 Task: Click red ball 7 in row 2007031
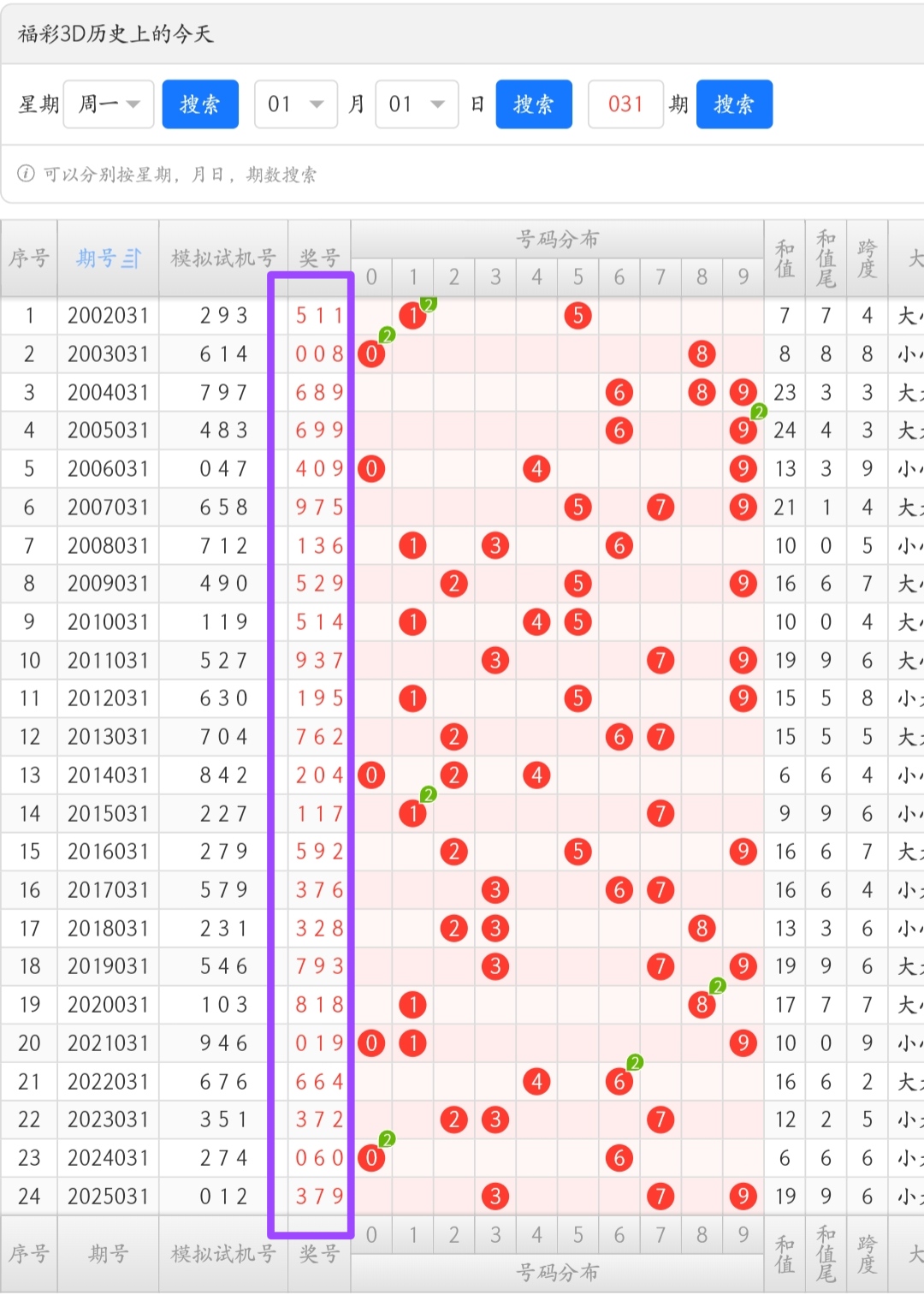click(660, 508)
